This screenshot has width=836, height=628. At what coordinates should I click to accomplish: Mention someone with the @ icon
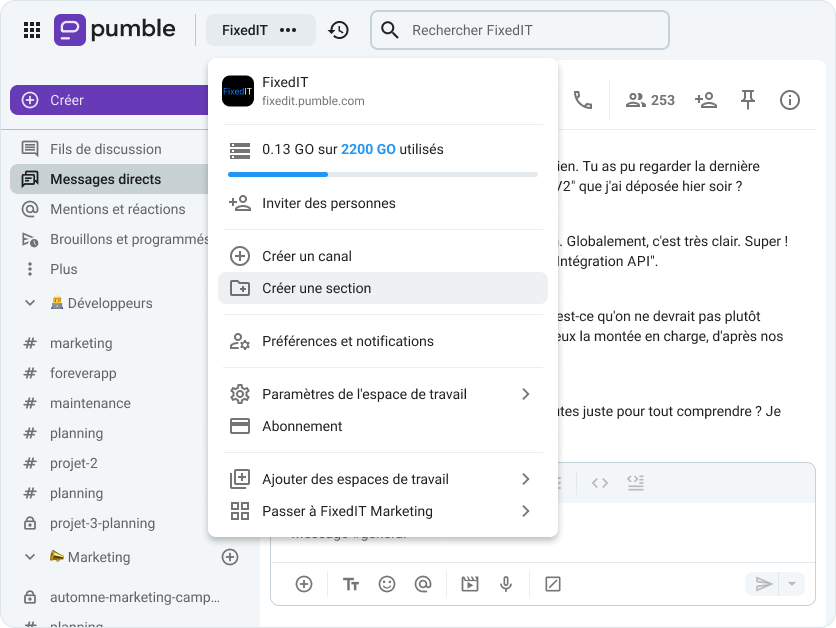(x=423, y=584)
